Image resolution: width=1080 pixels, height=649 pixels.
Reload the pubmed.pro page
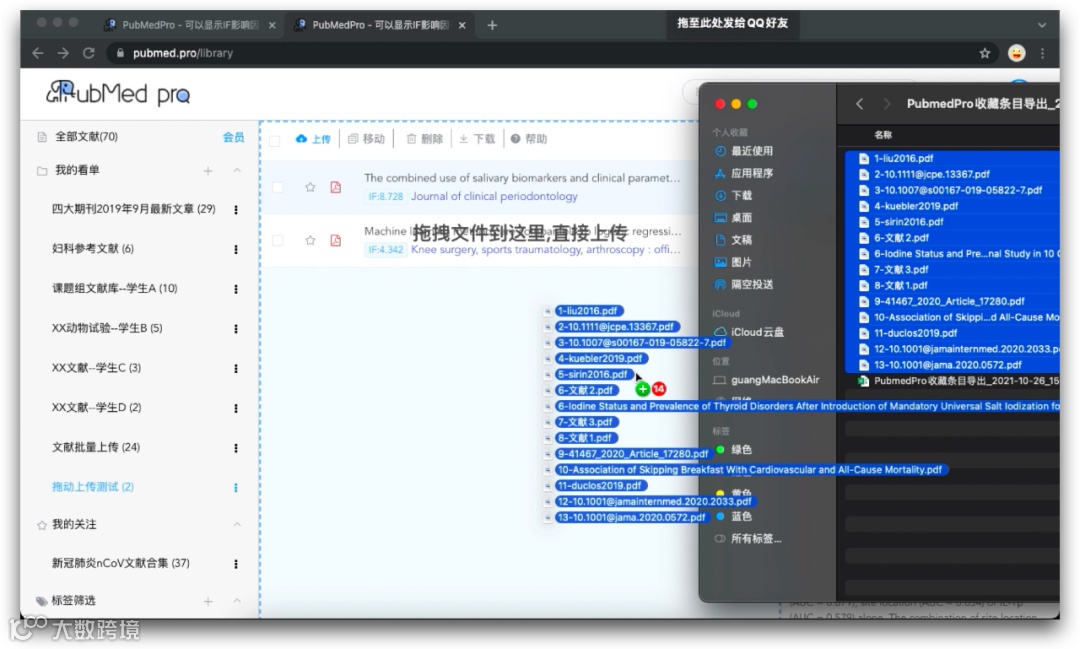click(x=88, y=53)
